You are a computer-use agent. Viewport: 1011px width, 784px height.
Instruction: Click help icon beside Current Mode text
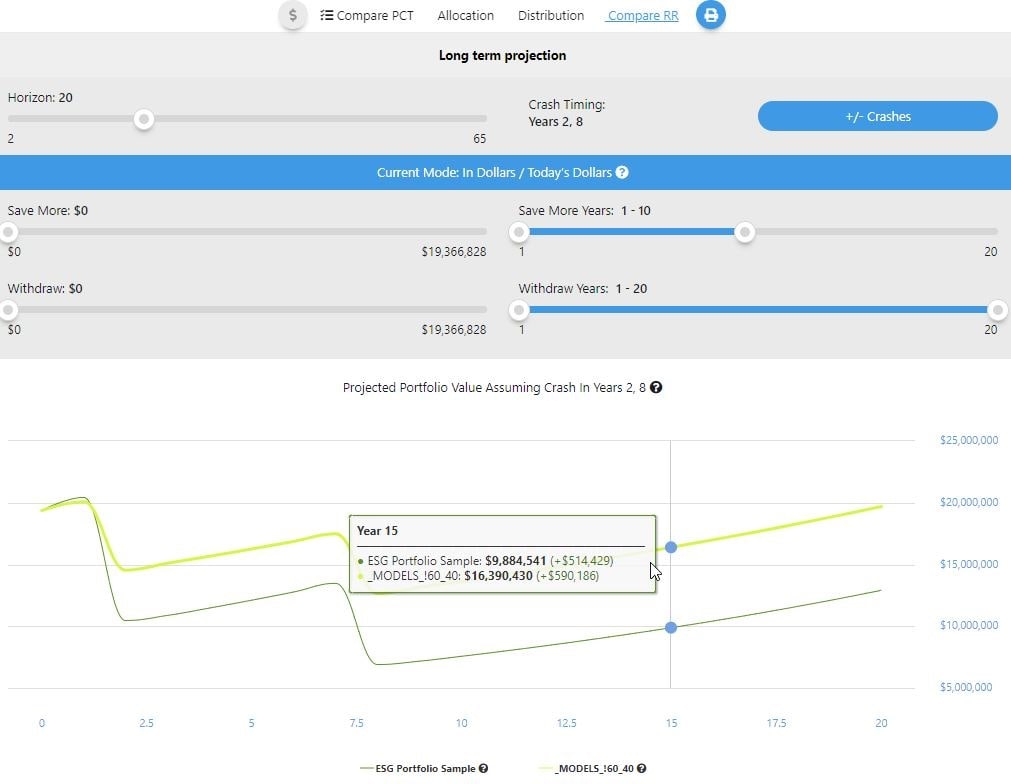pyautogui.click(x=622, y=173)
